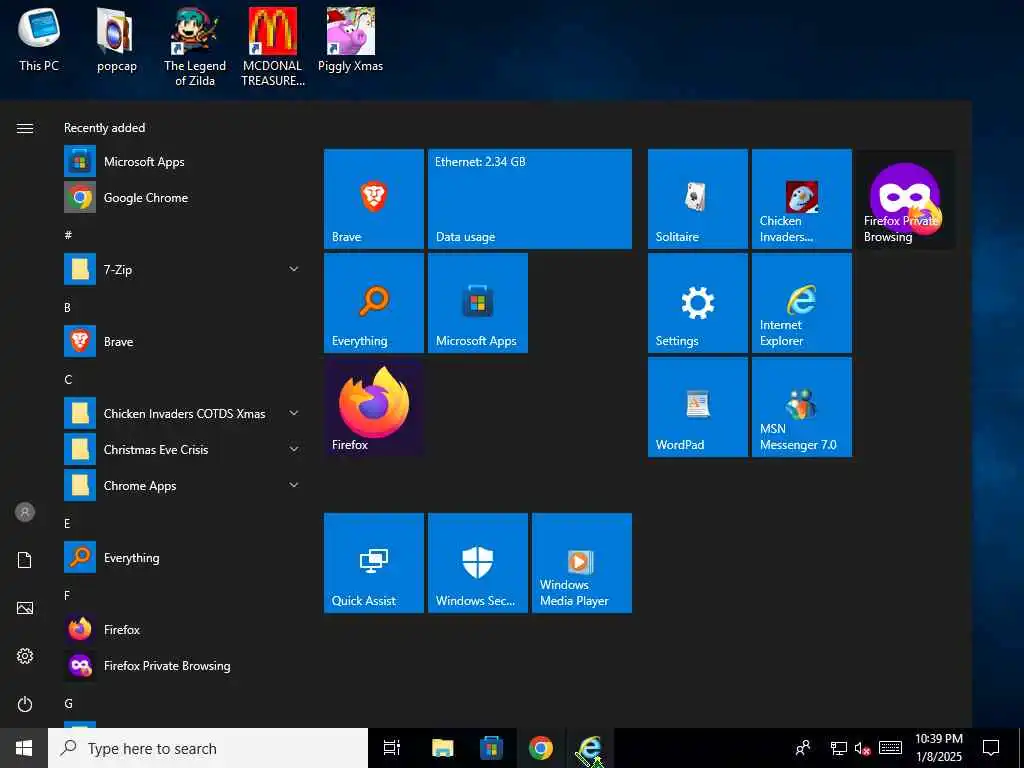Open the People icon in system tray
The image size is (1024, 768).
pyautogui.click(x=803, y=748)
